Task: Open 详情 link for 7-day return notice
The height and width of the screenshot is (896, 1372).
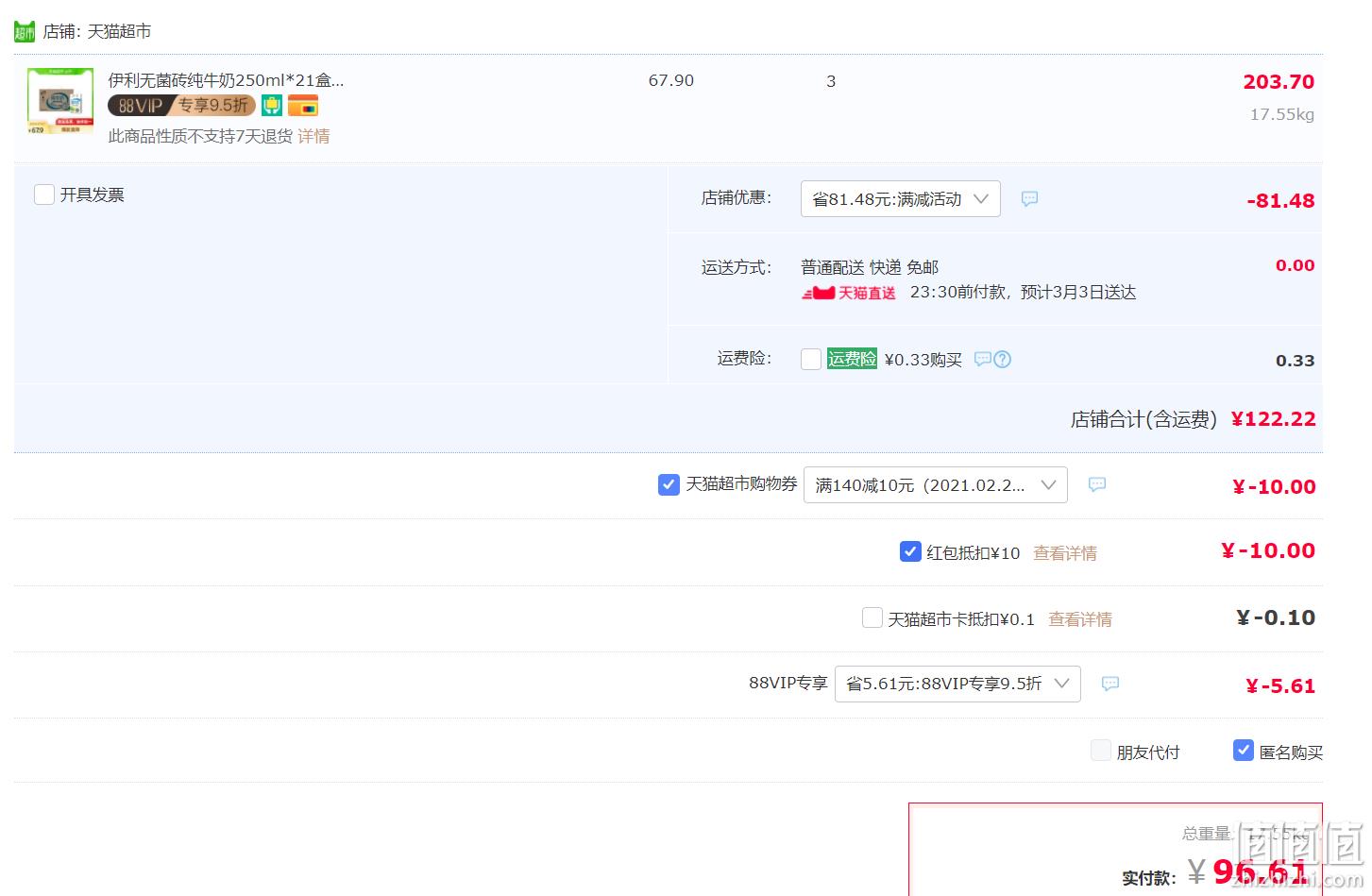Action: [313, 136]
